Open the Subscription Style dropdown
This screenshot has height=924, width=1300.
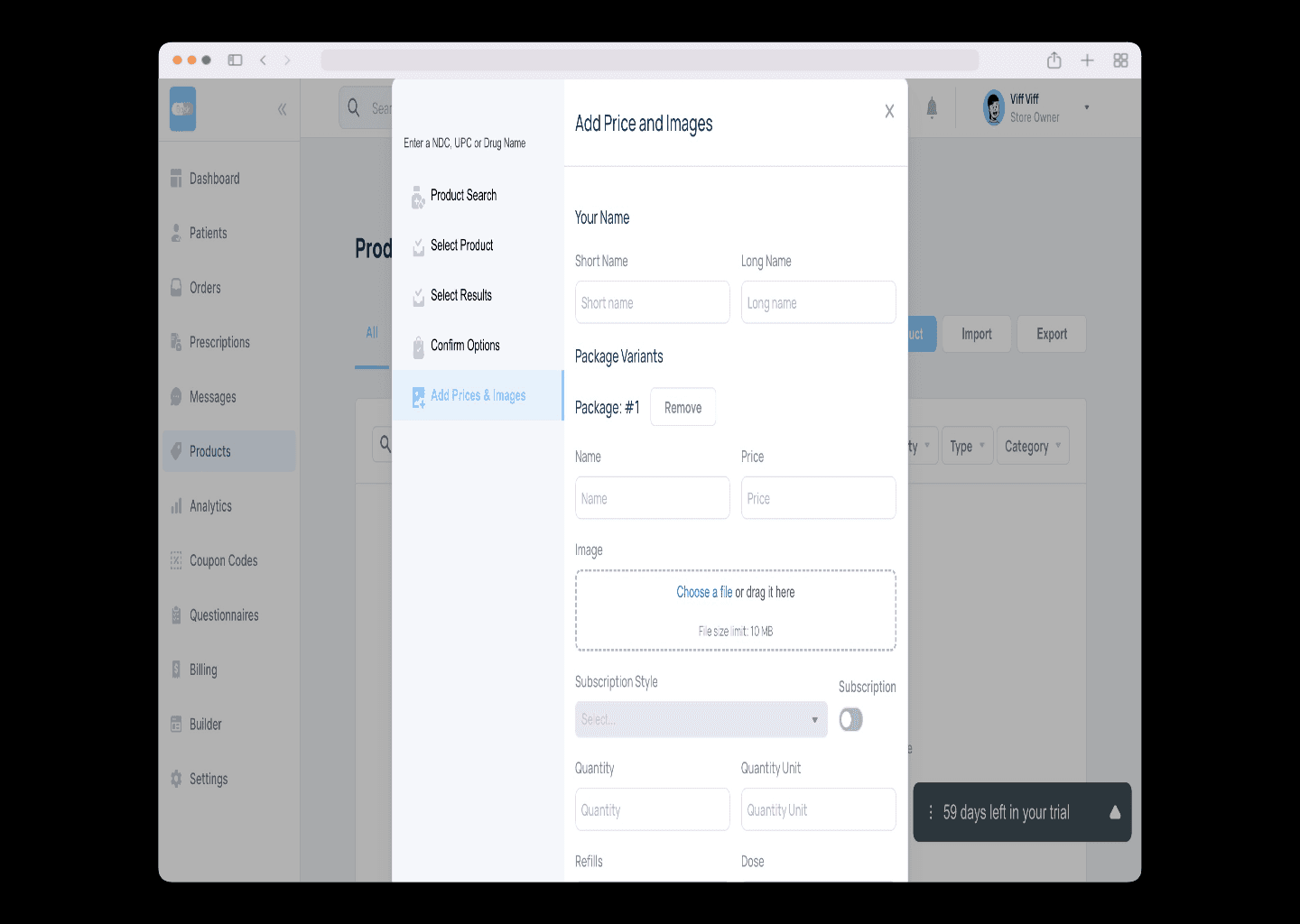(701, 719)
